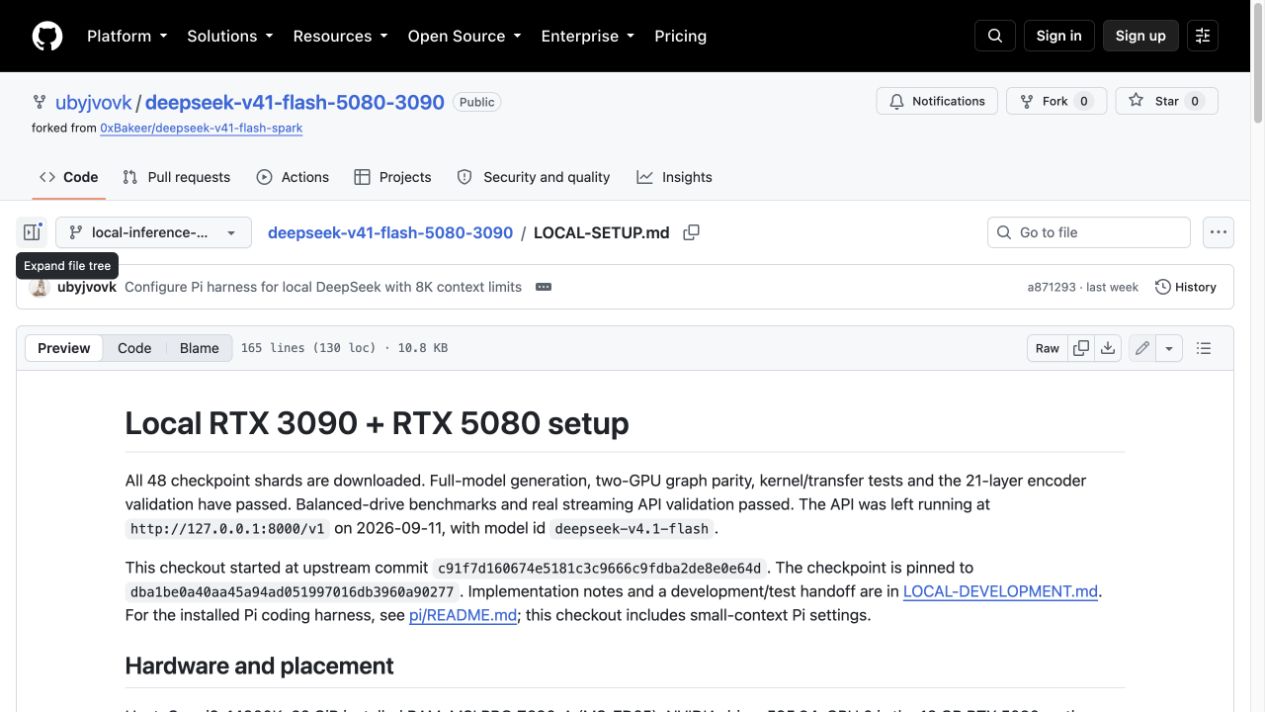Expand the Platform menu
1265x712 pixels.
126,36
